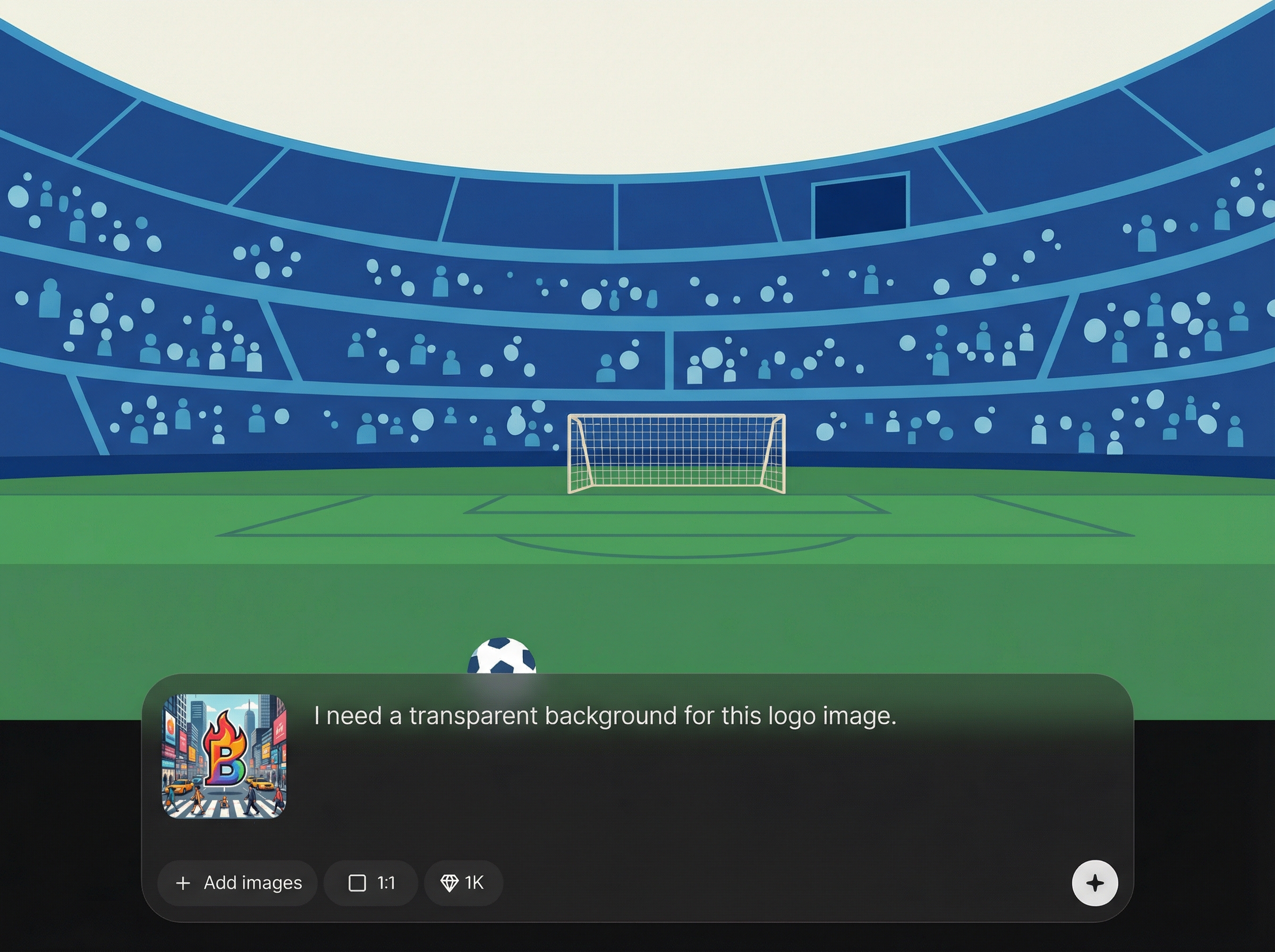Viewport: 1275px width, 952px height.
Task: Focus the prompt text about transparent background
Action: pos(605,716)
